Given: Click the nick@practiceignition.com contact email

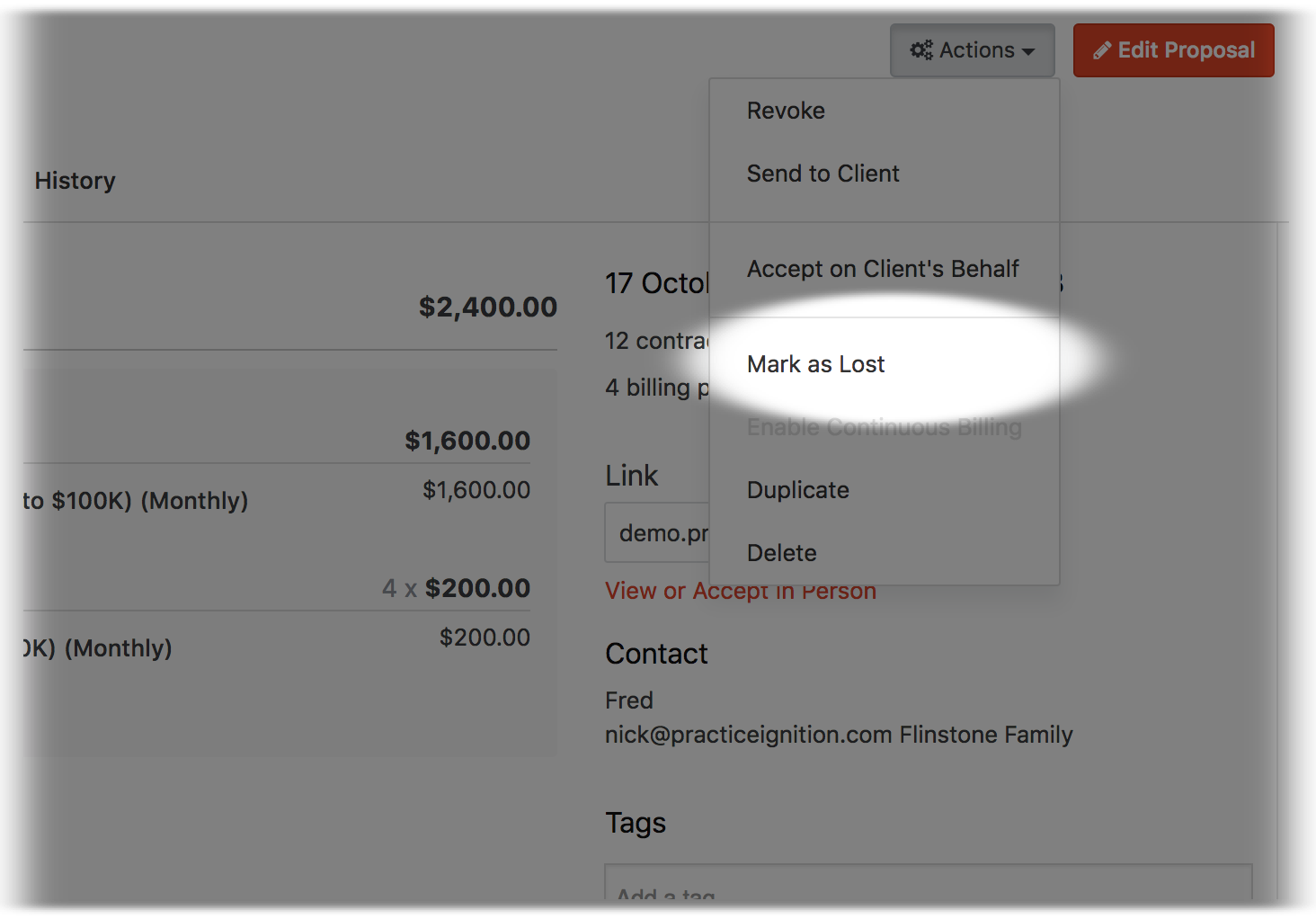Looking at the screenshot, I should (748, 735).
